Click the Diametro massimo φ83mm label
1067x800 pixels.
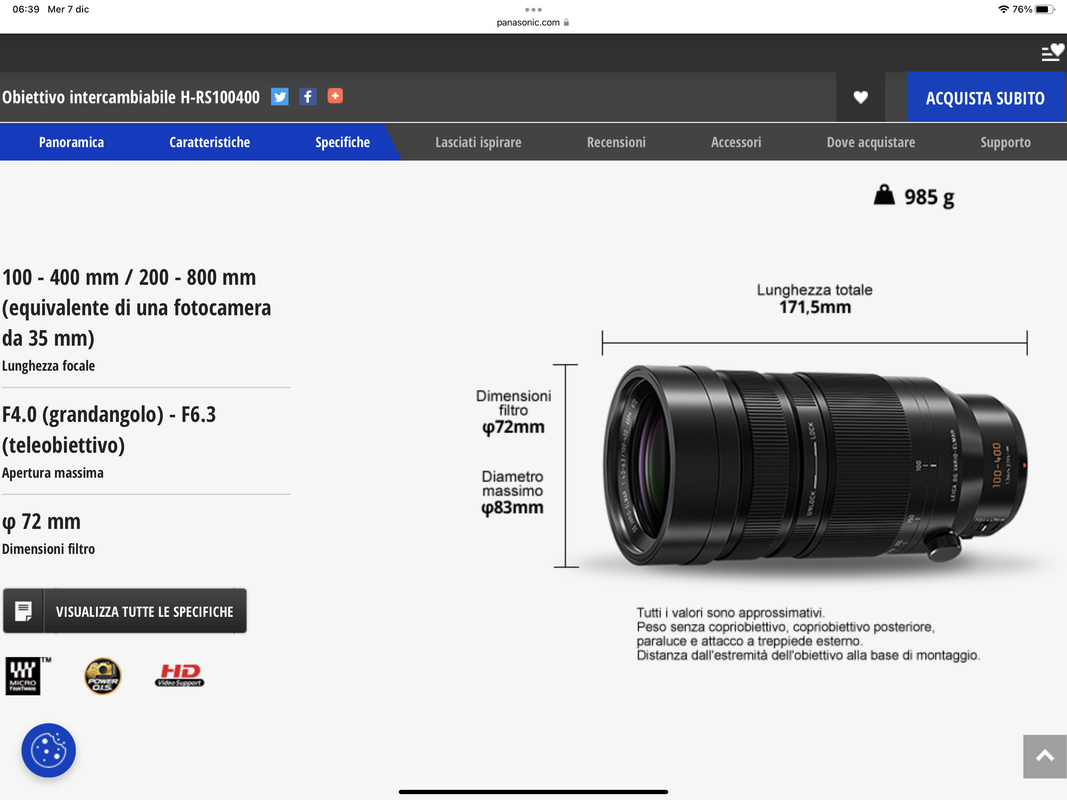pos(512,492)
